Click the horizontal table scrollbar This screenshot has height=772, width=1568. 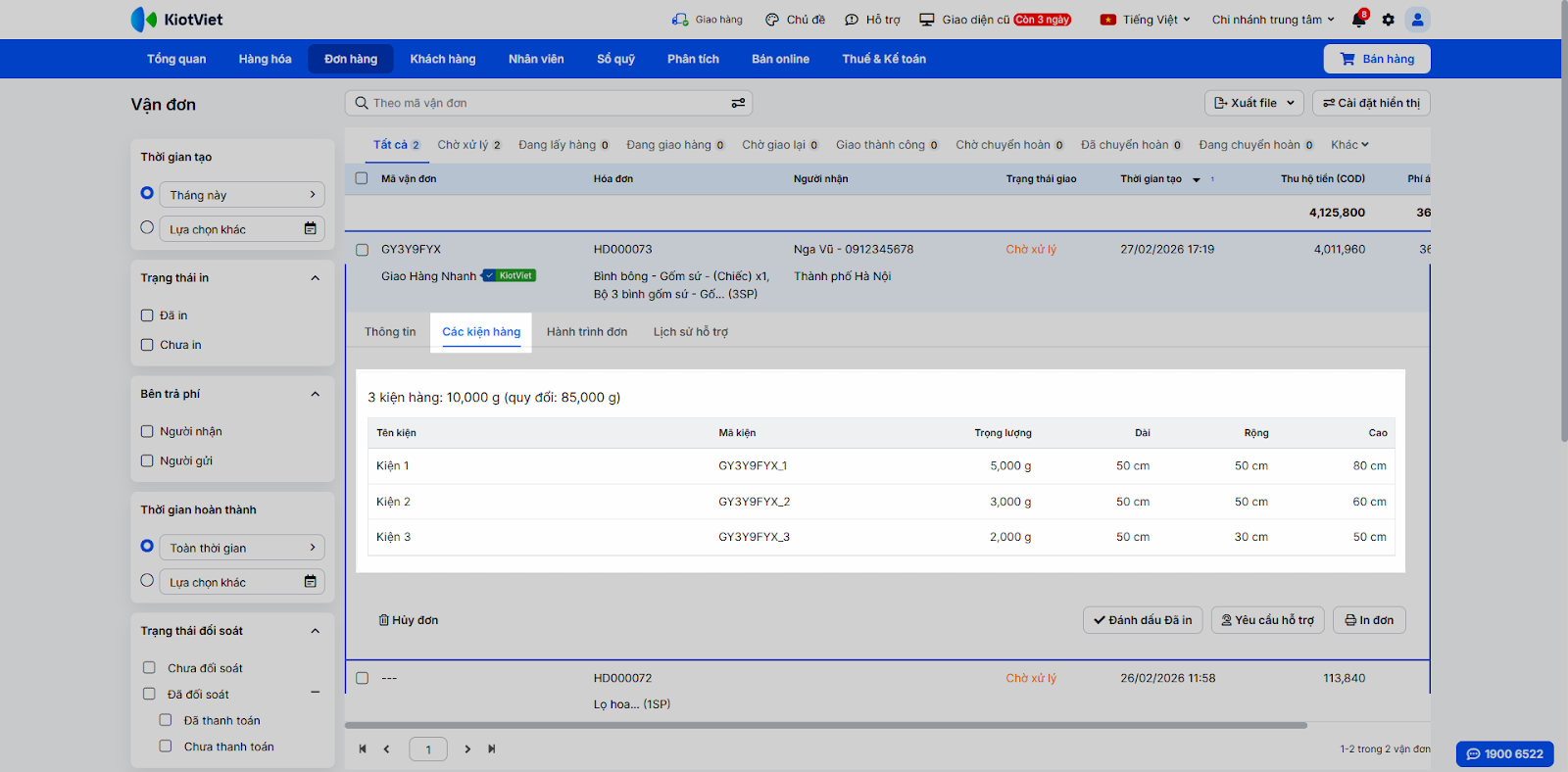(x=825, y=726)
